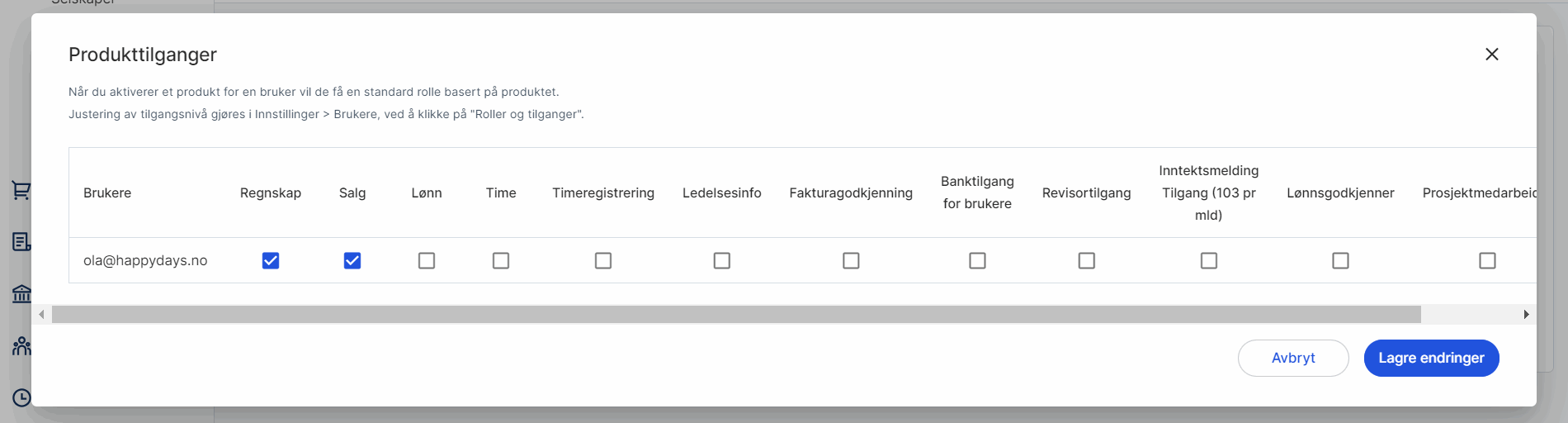Tick Banktilgang for brukere checkbox

click(x=977, y=260)
